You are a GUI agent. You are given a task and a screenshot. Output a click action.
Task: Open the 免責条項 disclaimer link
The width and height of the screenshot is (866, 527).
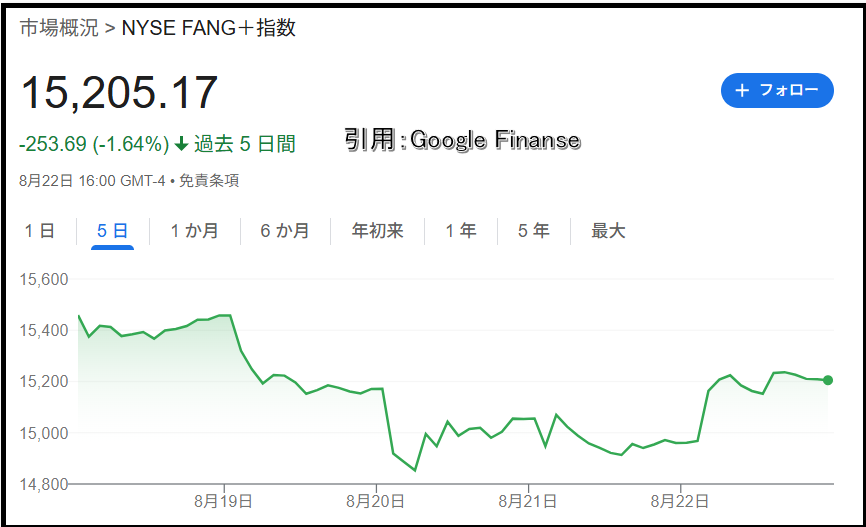(x=209, y=181)
